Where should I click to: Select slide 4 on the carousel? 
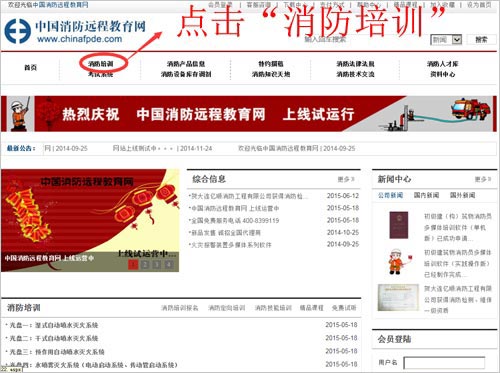[169, 265]
